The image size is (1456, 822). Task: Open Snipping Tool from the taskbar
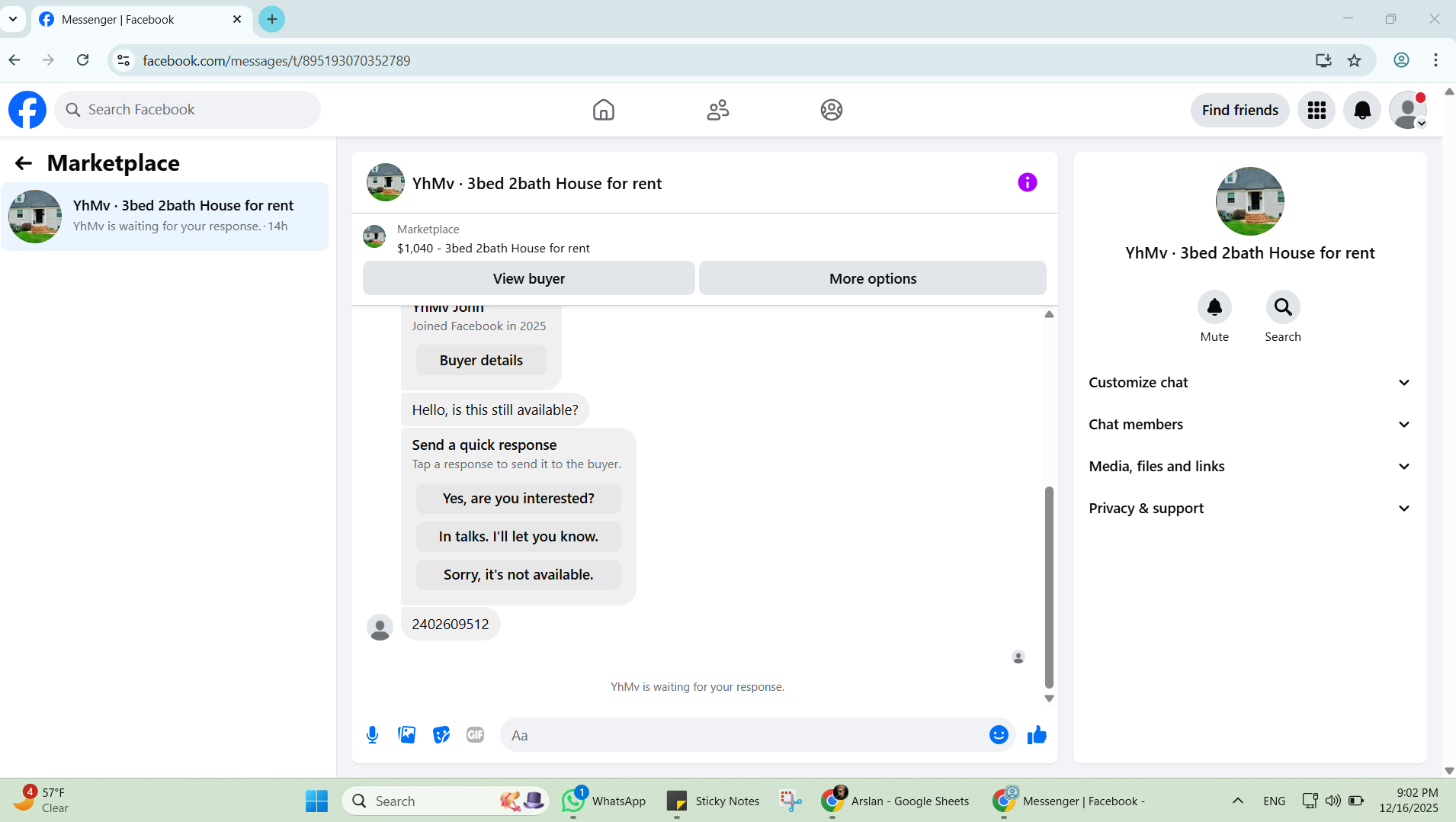791,801
